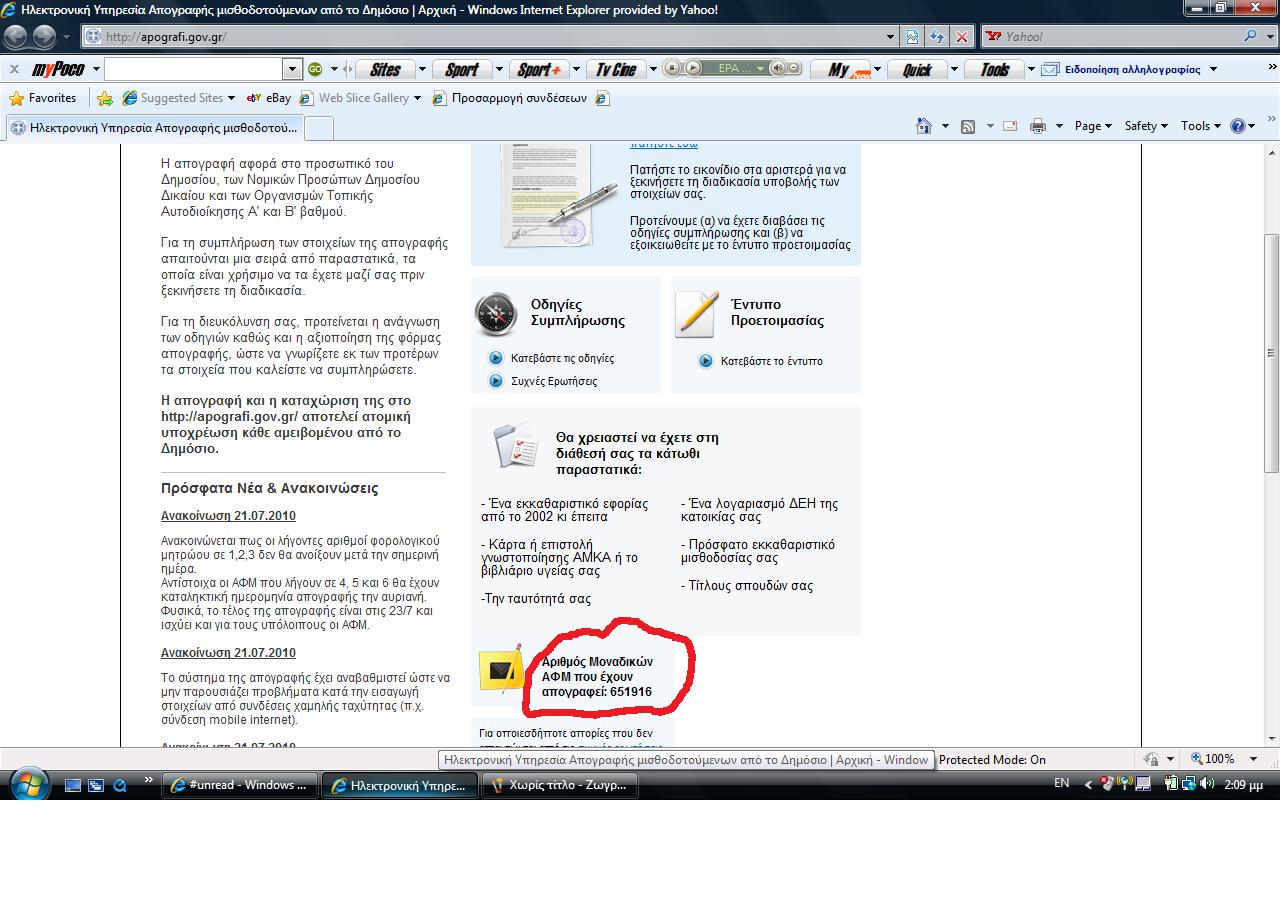Switch to the #unread Windows taskbar window
Viewport: 1280px width, 912px height.
tap(240, 785)
